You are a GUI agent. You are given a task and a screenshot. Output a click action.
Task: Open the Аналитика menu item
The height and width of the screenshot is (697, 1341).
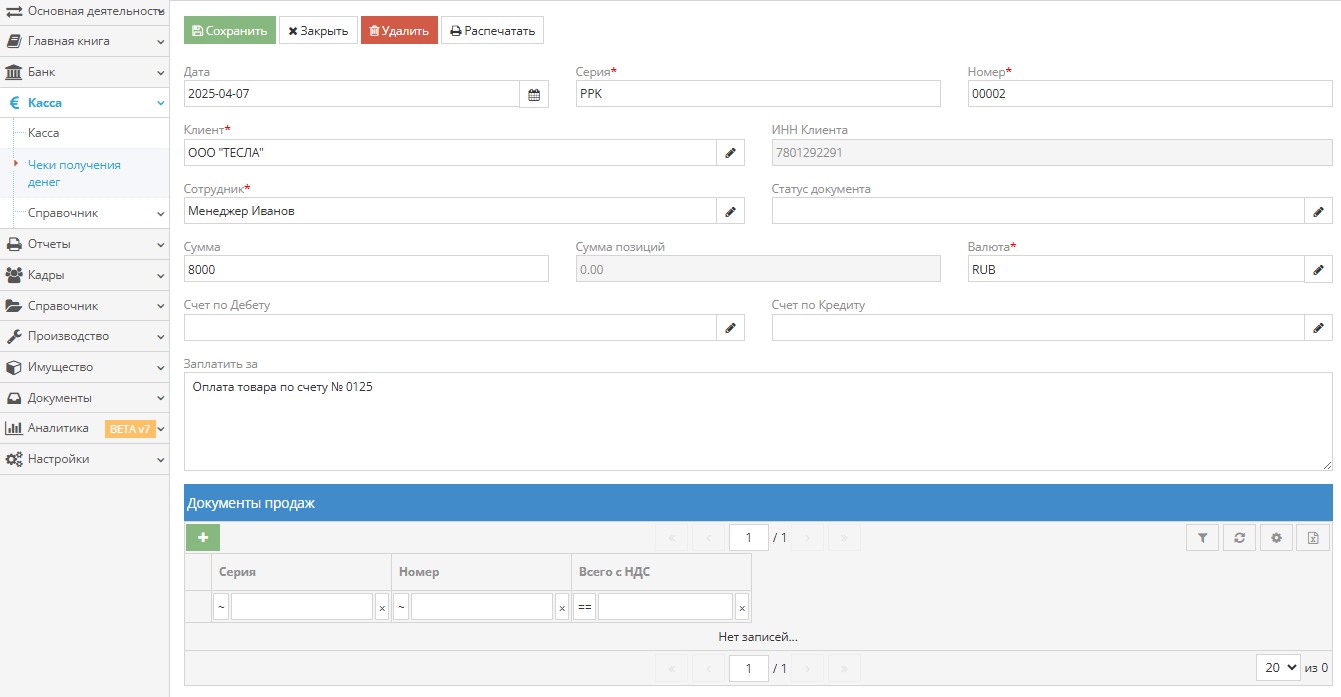click(58, 428)
